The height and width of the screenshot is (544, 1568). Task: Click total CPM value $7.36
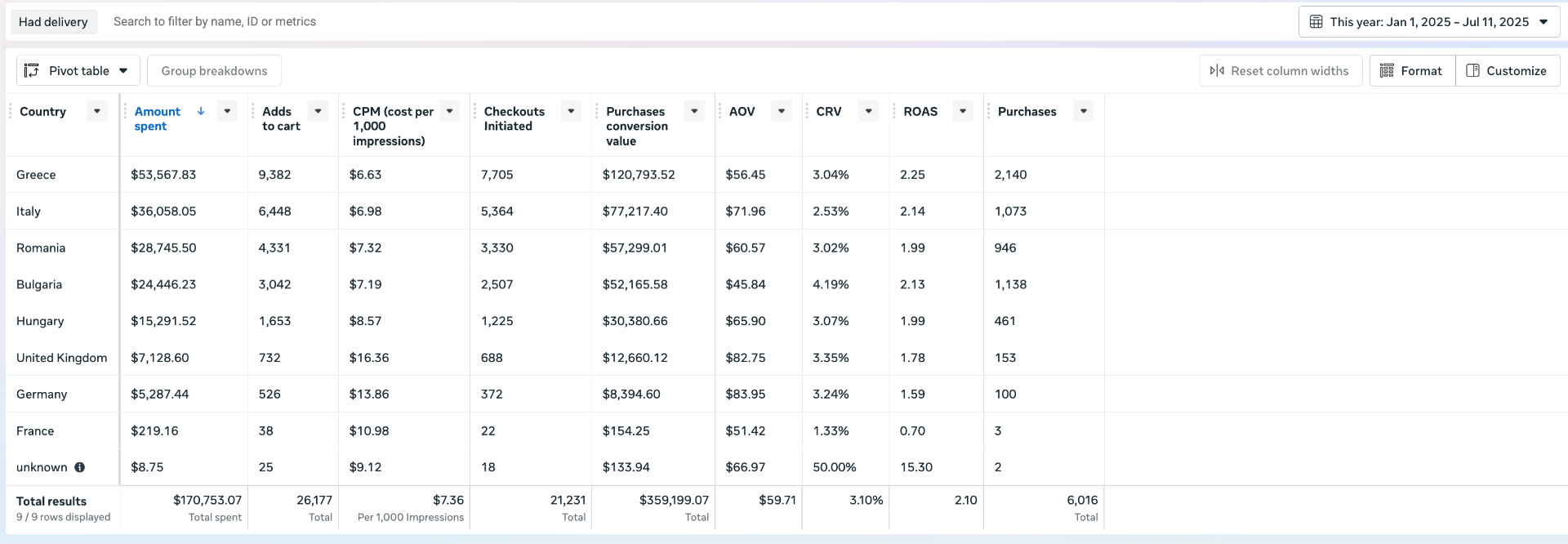tap(448, 500)
